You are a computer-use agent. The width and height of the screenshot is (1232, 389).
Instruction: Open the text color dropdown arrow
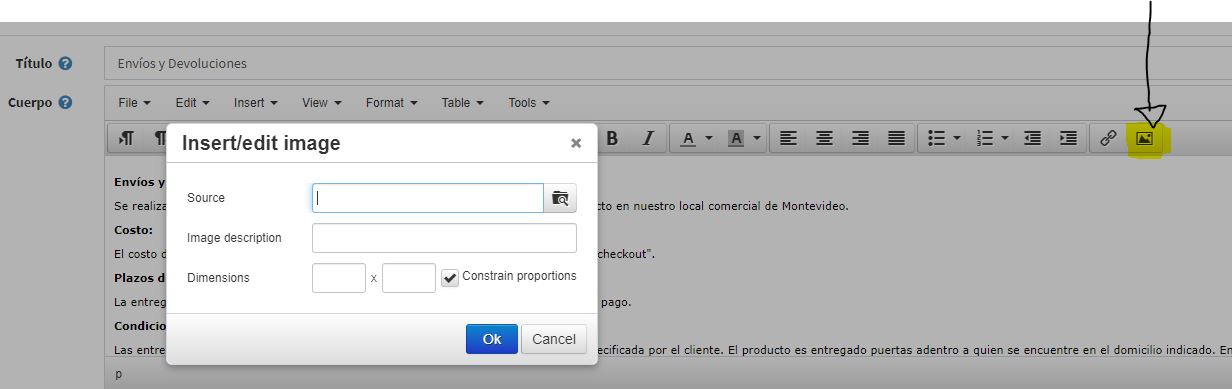tap(710, 139)
